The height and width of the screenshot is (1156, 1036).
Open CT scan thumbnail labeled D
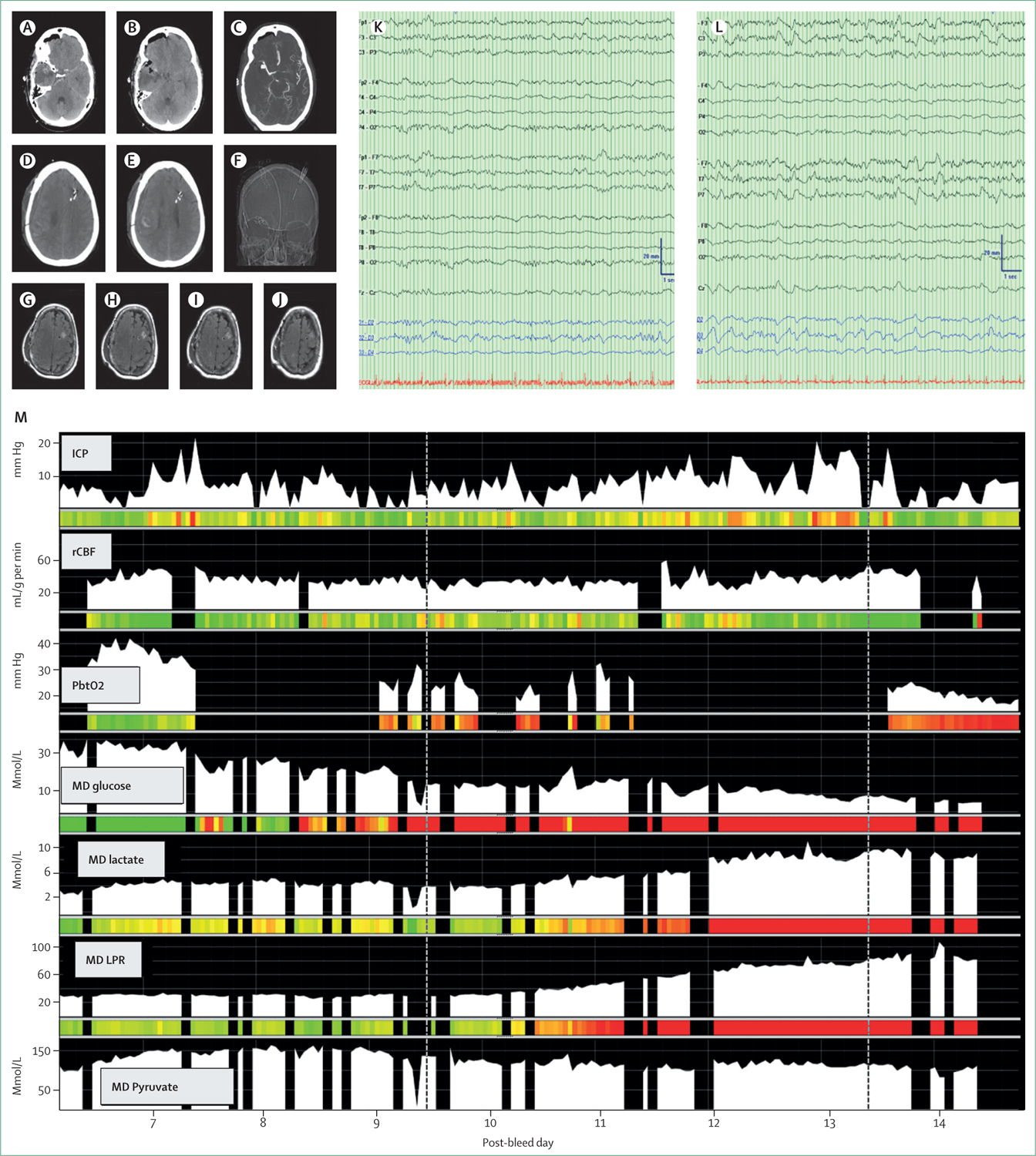coord(59,208)
